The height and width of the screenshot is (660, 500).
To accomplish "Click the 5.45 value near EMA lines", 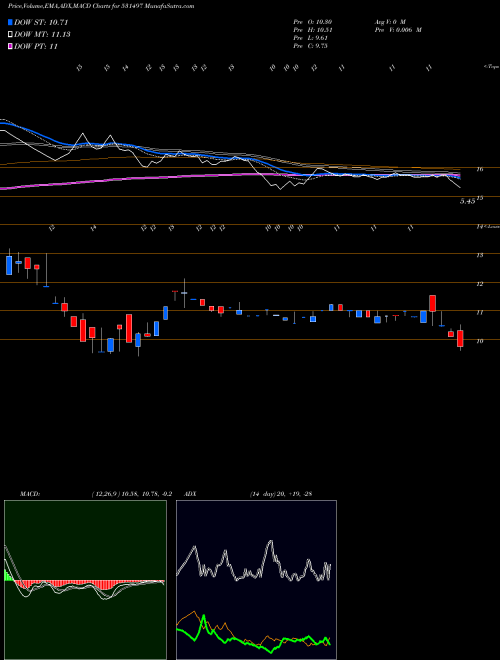I will pyautogui.click(x=468, y=202).
